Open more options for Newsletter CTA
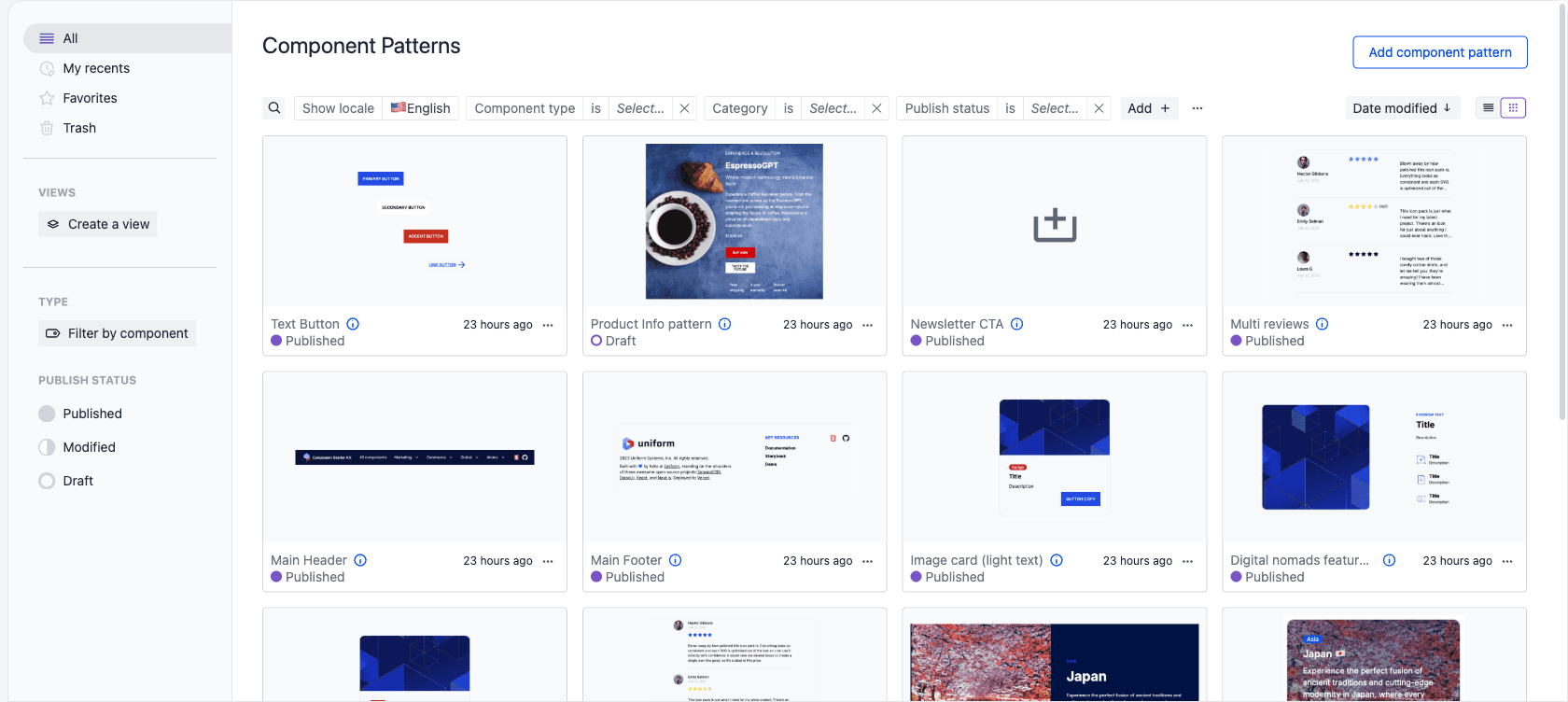1568x702 pixels. point(1187,325)
